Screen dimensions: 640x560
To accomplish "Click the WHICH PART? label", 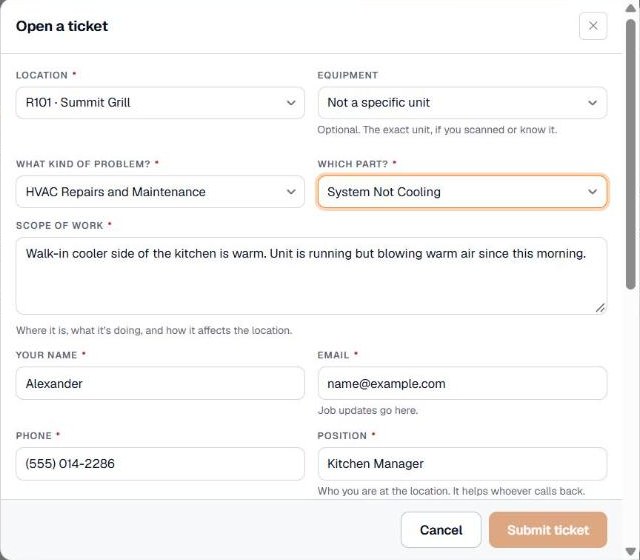I will 353,164.
